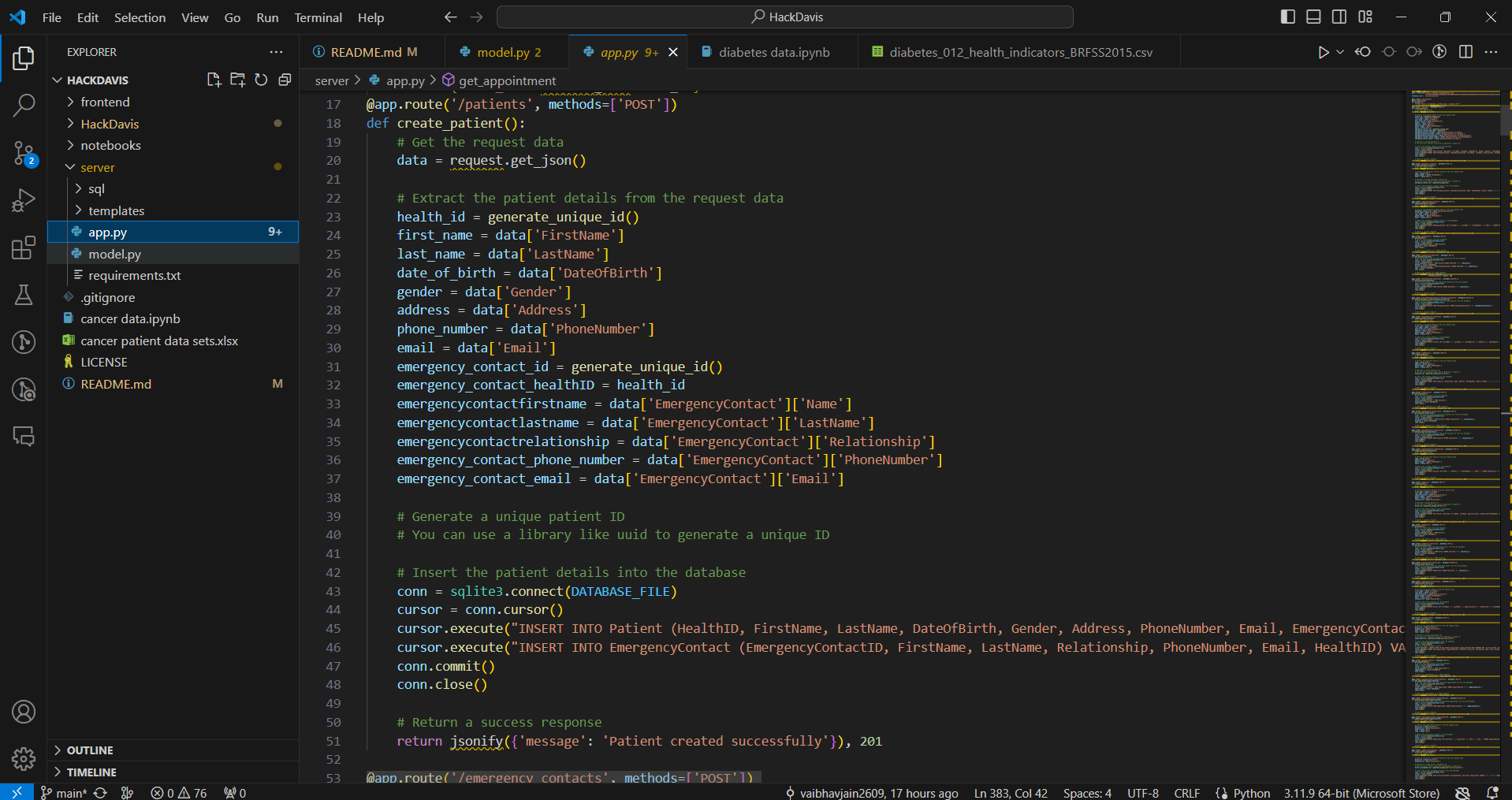Open the run button dropdown arrow

[x=1340, y=52]
